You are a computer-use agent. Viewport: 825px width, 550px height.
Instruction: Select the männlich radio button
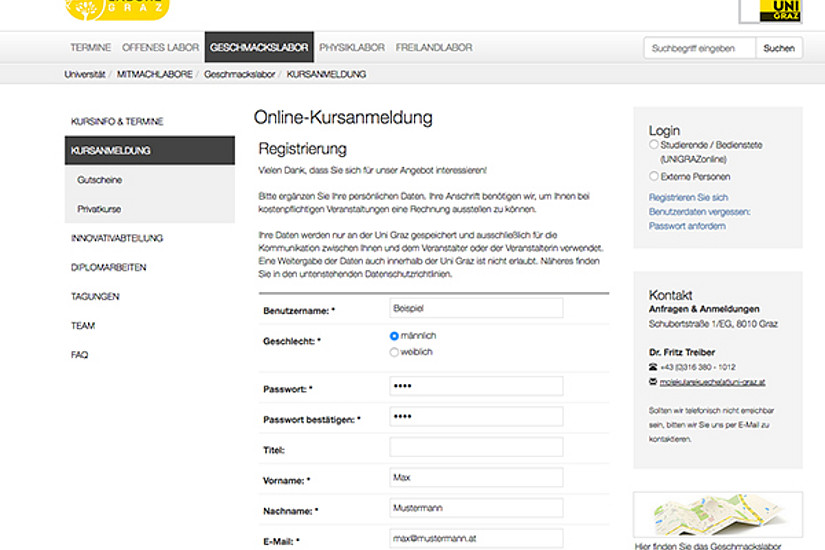pyautogui.click(x=394, y=336)
